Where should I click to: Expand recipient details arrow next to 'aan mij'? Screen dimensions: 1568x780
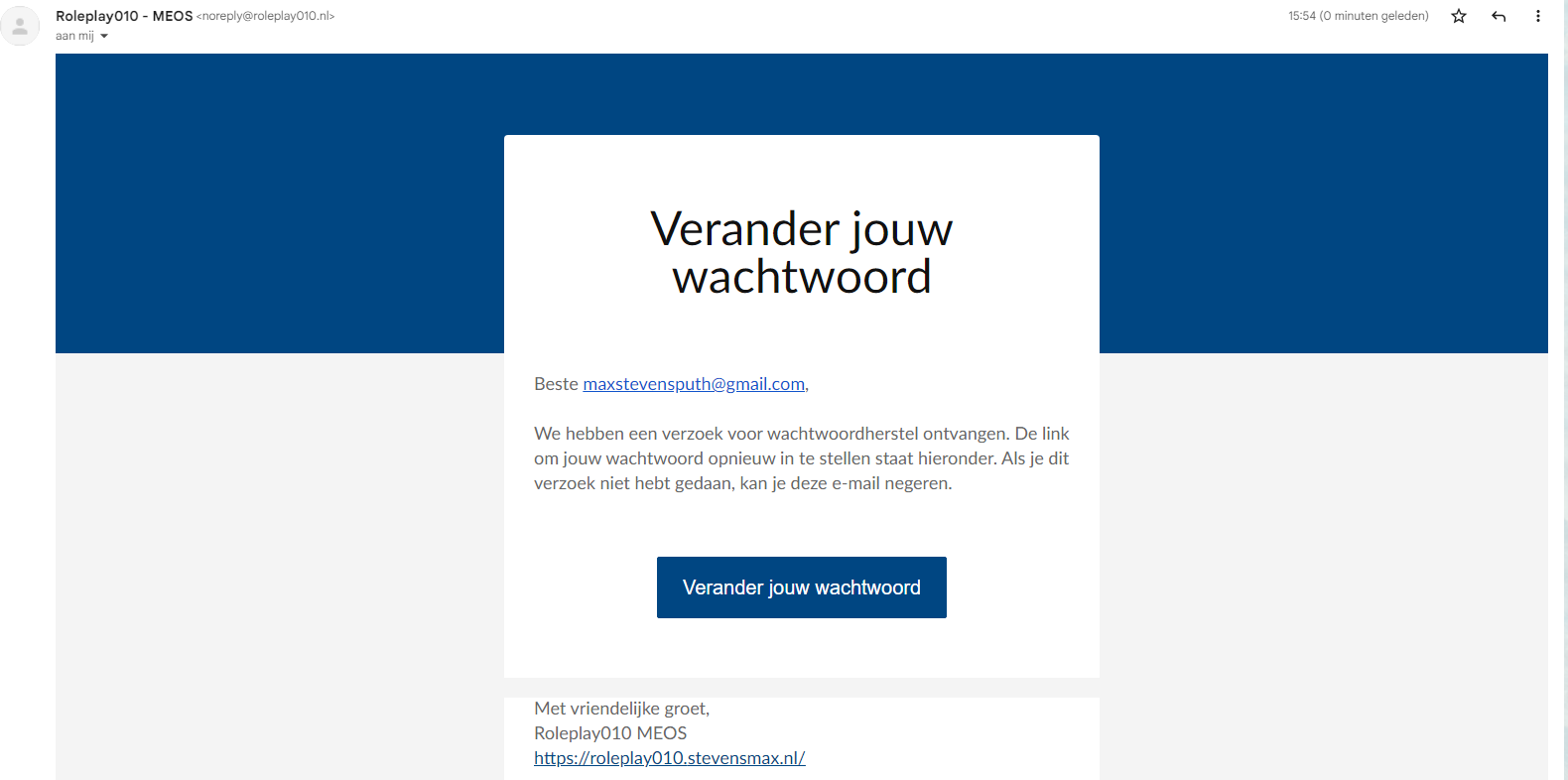[104, 37]
